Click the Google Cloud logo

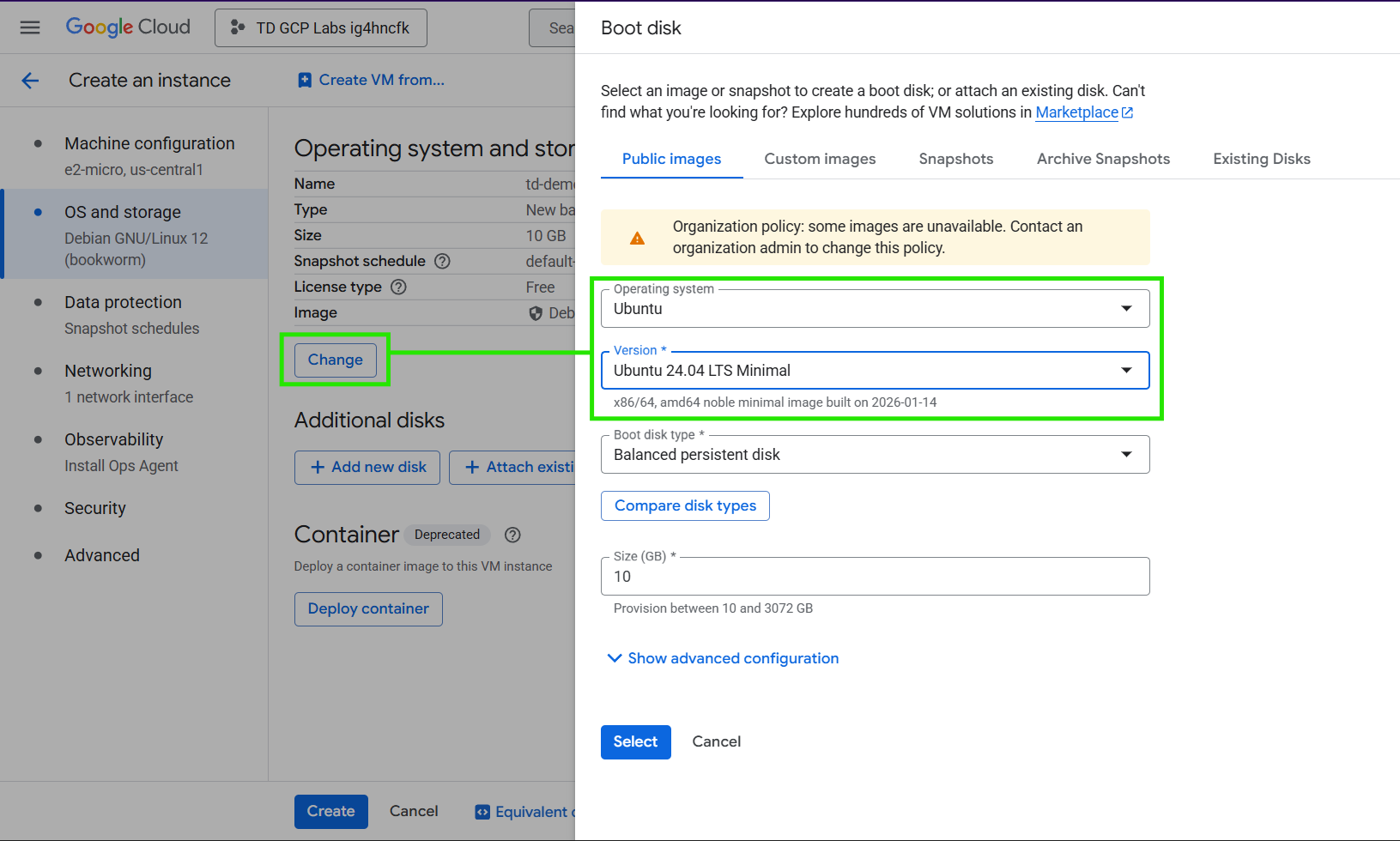click(127, 27)
